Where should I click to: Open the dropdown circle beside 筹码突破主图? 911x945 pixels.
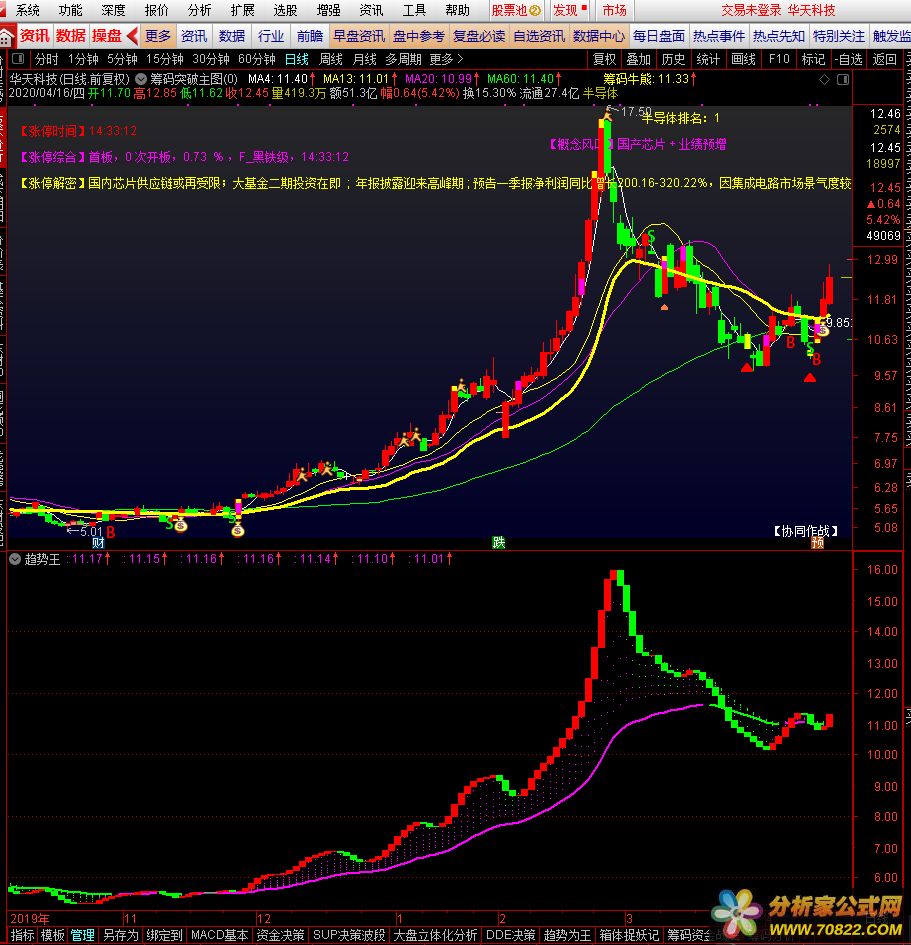tap(141, 79)
